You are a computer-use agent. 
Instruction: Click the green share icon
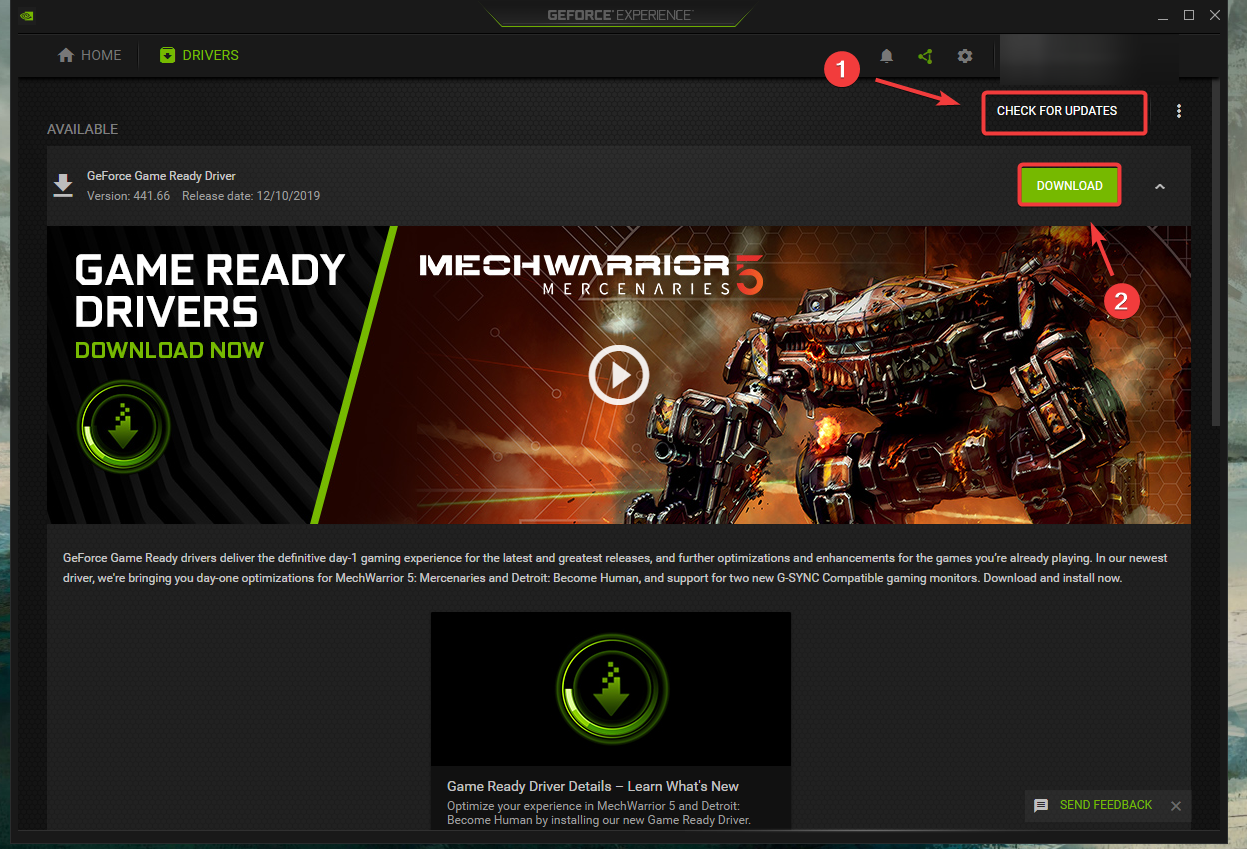tap(925, 56)
